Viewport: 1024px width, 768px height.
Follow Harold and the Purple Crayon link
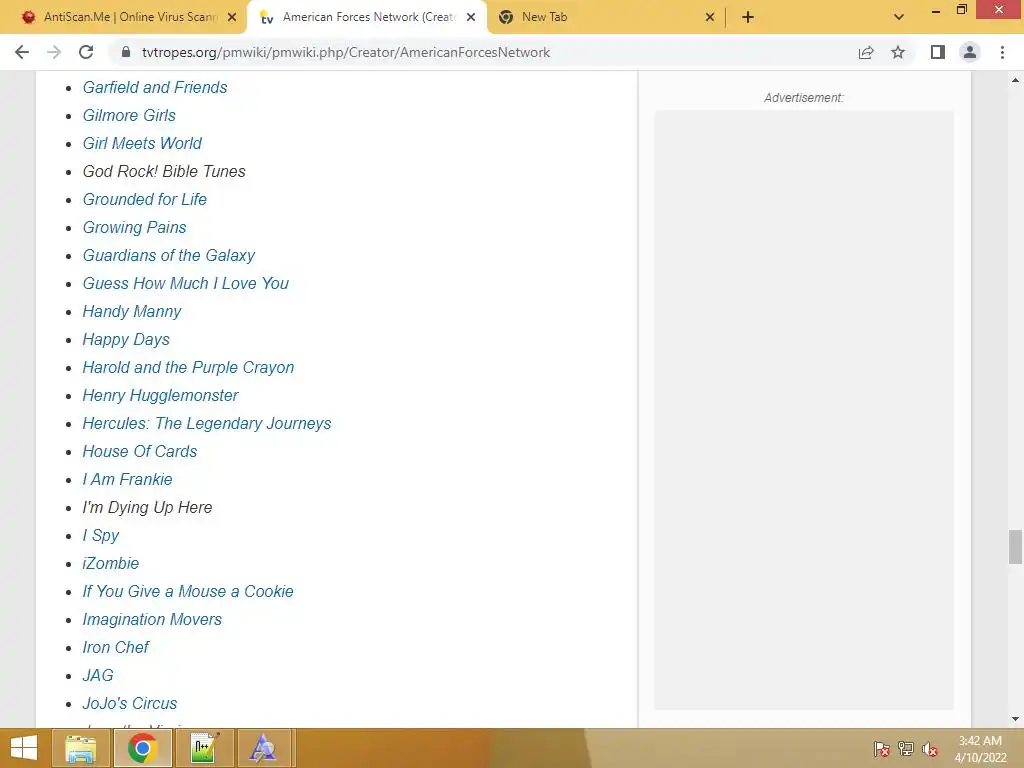click(x=188, y=368)
